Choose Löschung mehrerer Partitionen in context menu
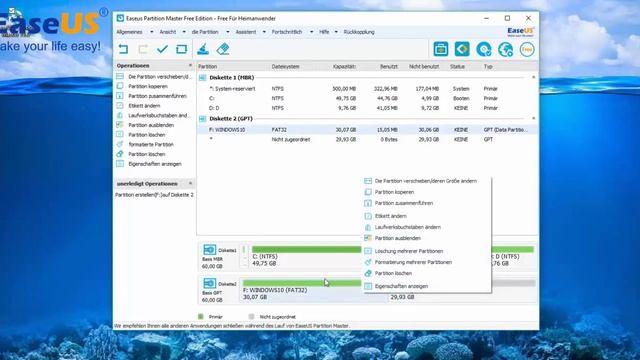 (409, 251)
